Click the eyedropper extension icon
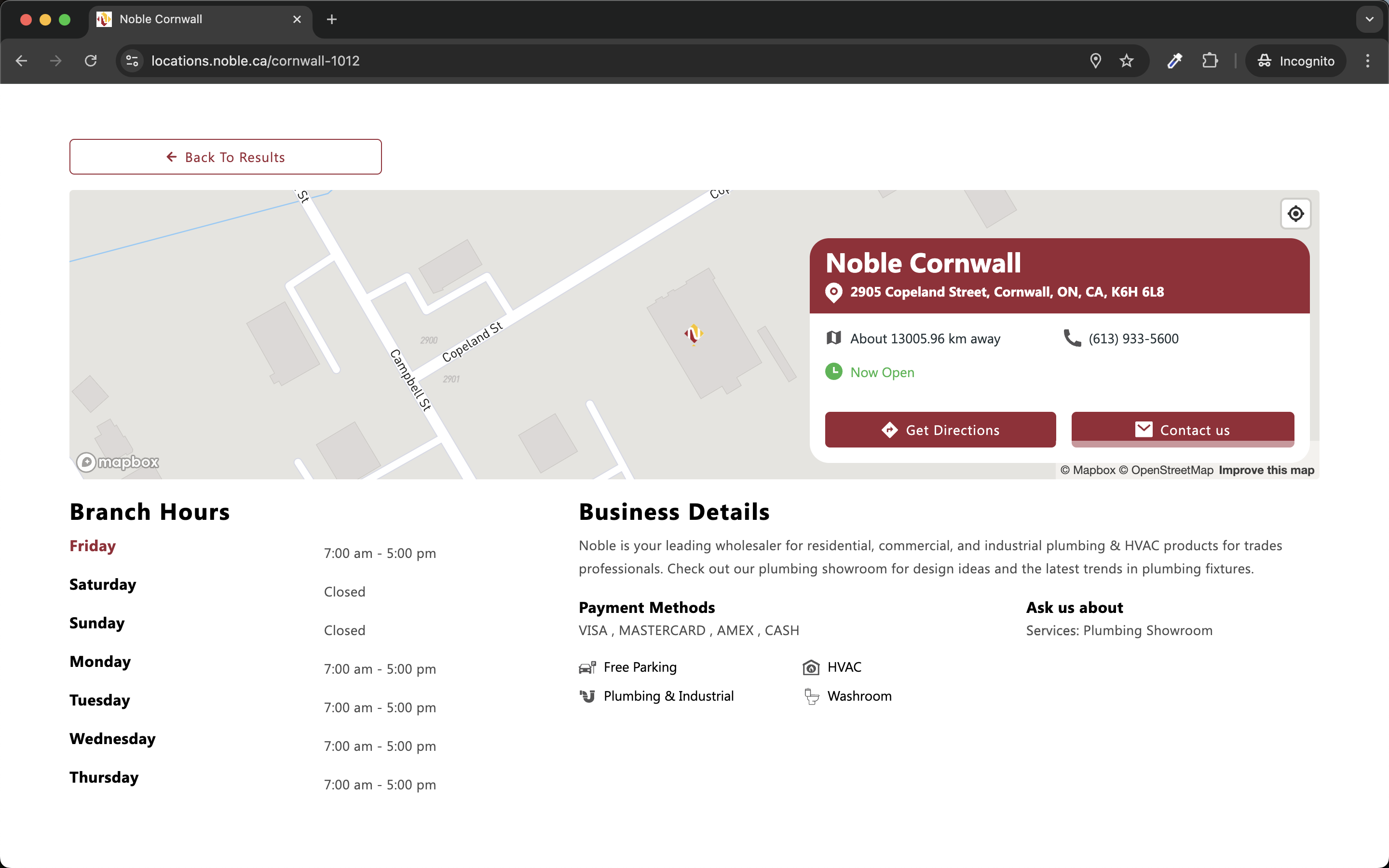Viewport: 1389px width, 868px height. coord(1175,61)
